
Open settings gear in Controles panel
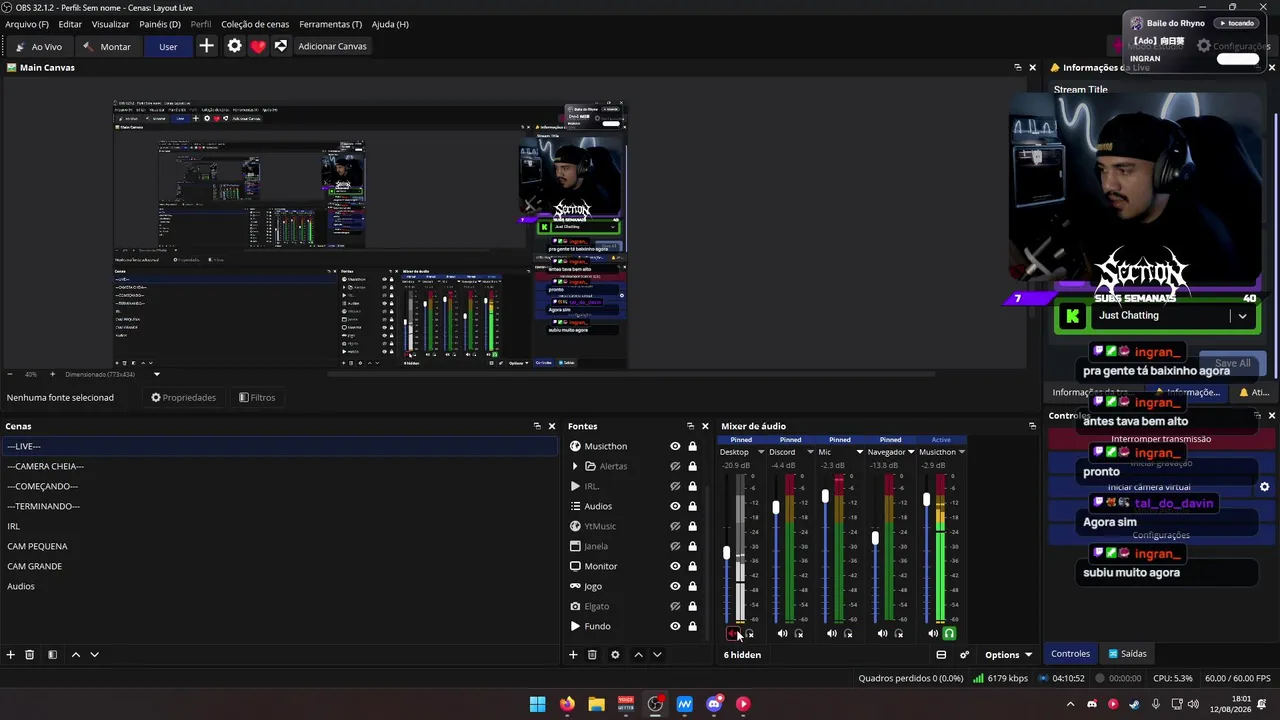pyautogui.click(x=1264, y=487)
